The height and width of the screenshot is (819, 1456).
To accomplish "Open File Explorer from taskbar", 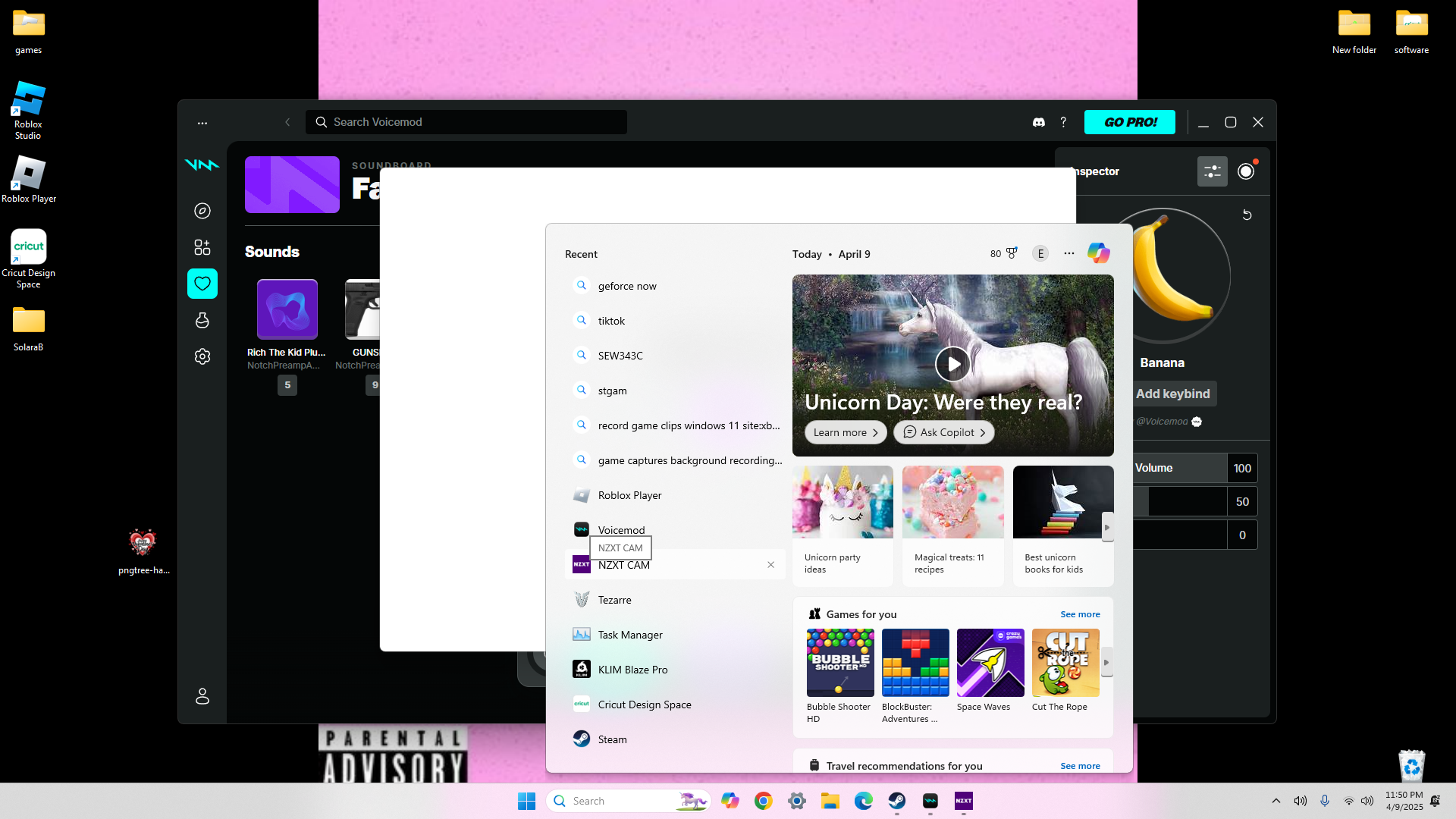I will 830,801.
